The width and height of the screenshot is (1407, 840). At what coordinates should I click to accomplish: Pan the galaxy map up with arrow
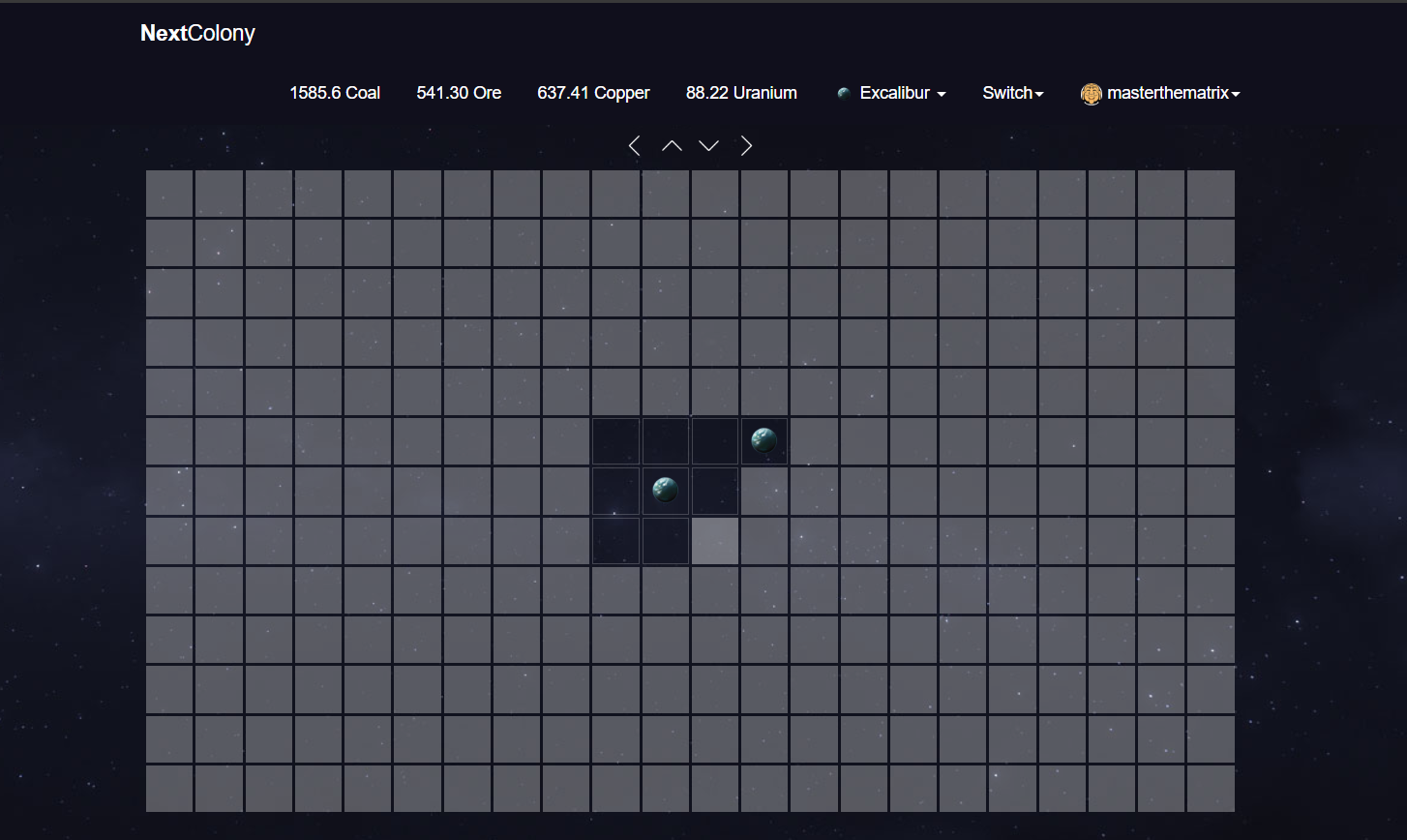click(672, 146)
